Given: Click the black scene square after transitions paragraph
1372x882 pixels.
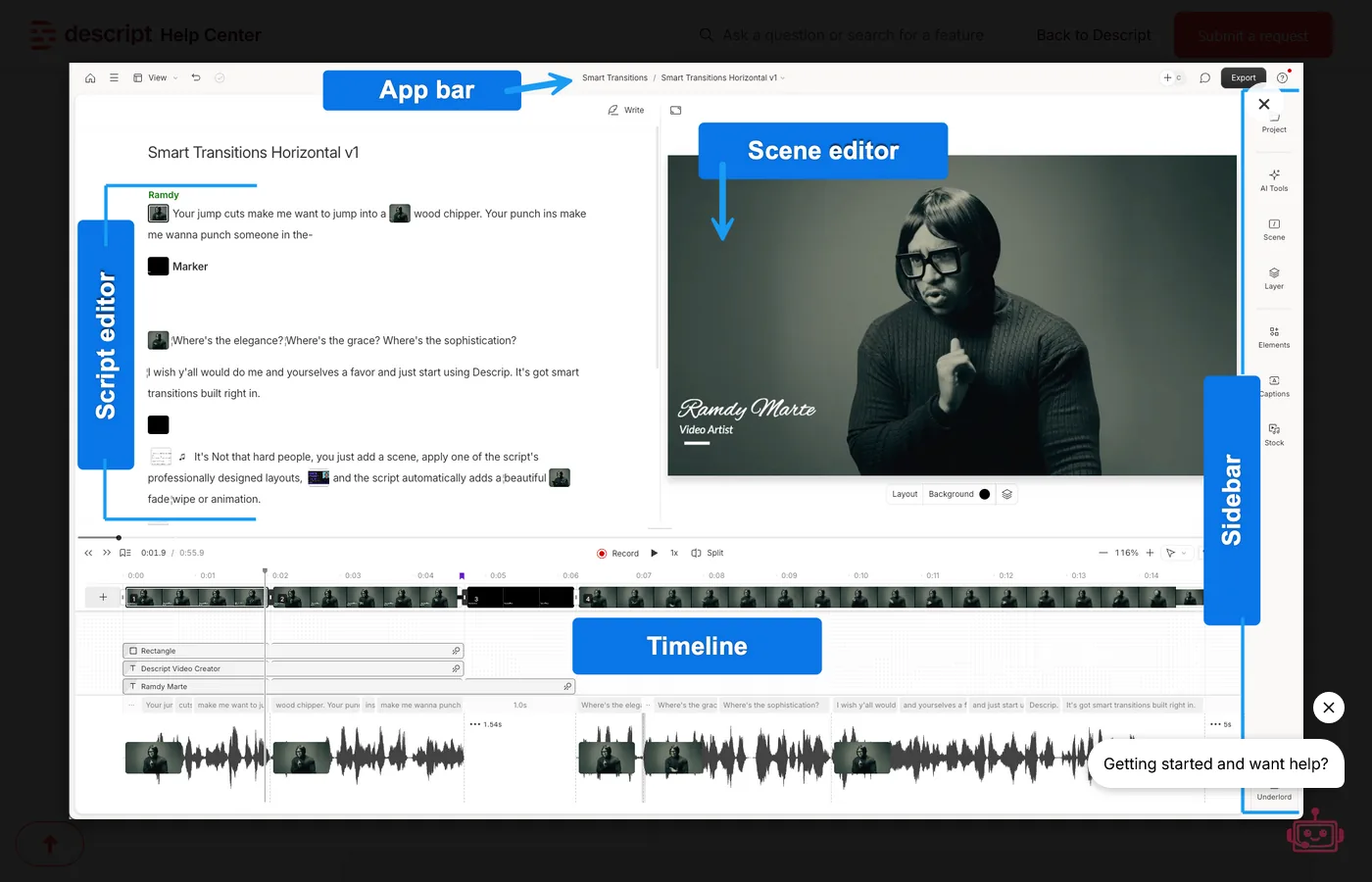Looking at the screenshot, I should [159, 425].
